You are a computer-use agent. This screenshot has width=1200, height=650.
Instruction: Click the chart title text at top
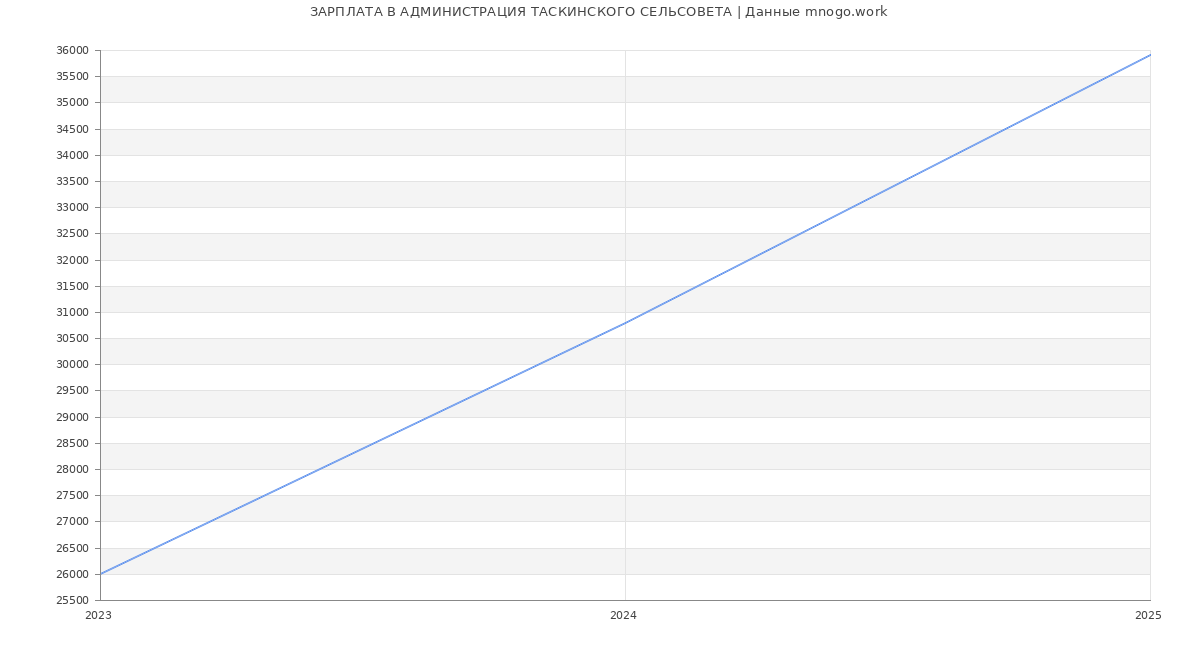point(598,12)
